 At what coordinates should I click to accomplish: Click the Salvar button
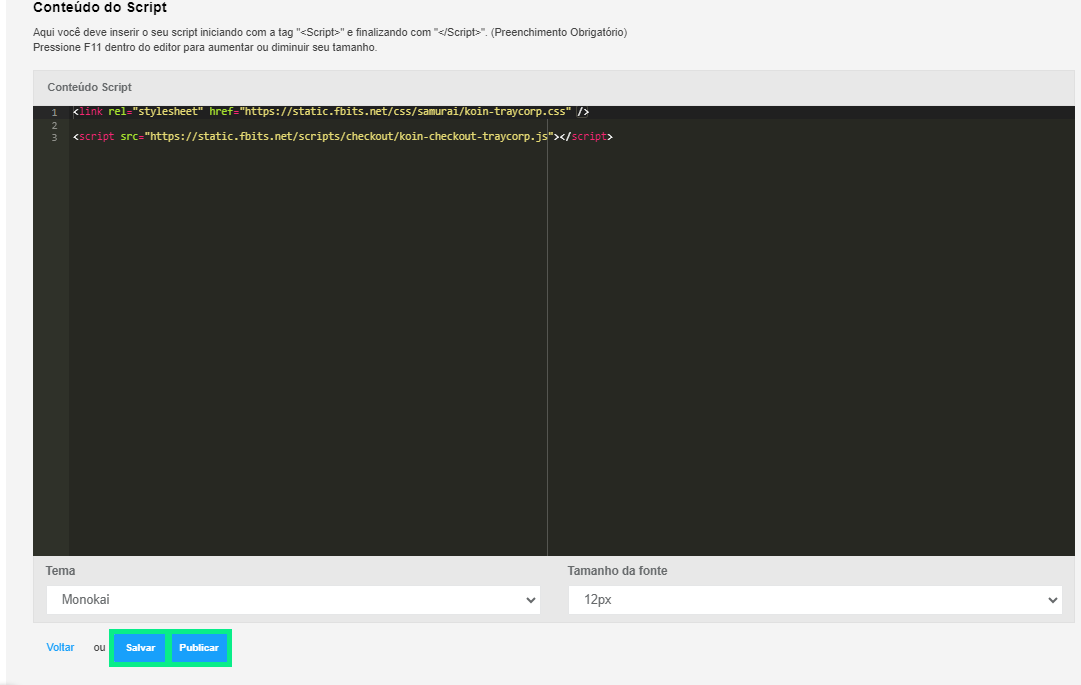pos(140,648)
